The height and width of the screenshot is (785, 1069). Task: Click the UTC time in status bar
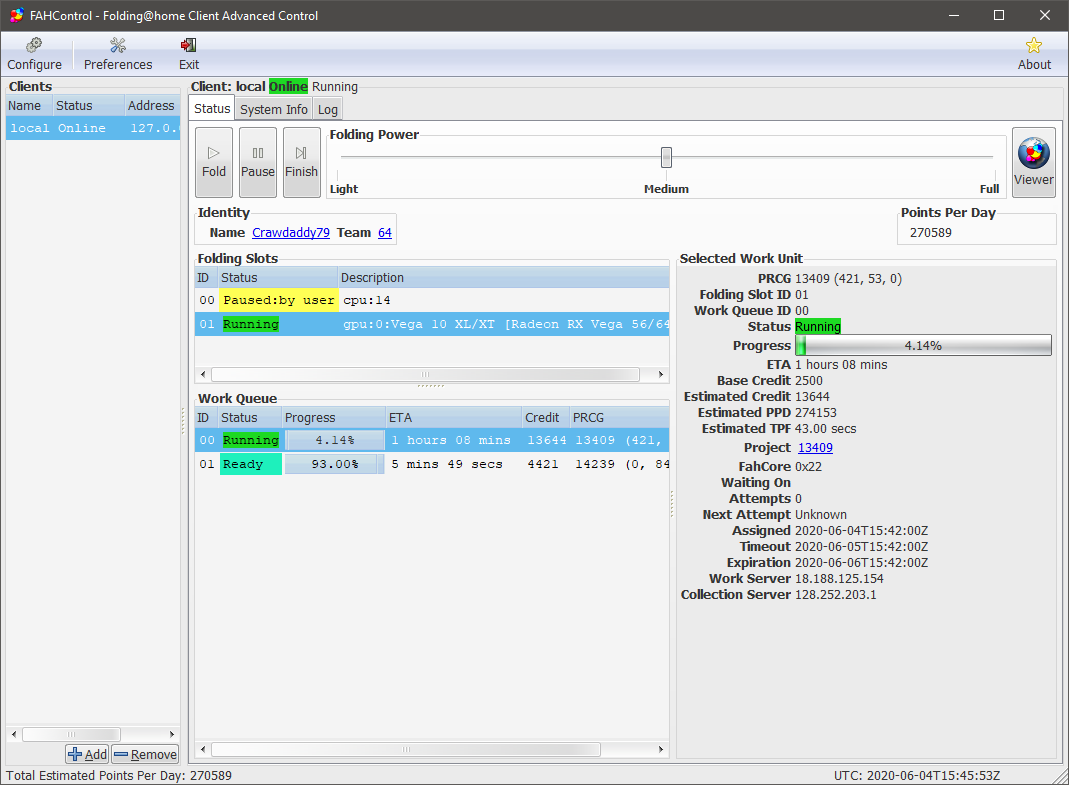click(x=917, y=775)
